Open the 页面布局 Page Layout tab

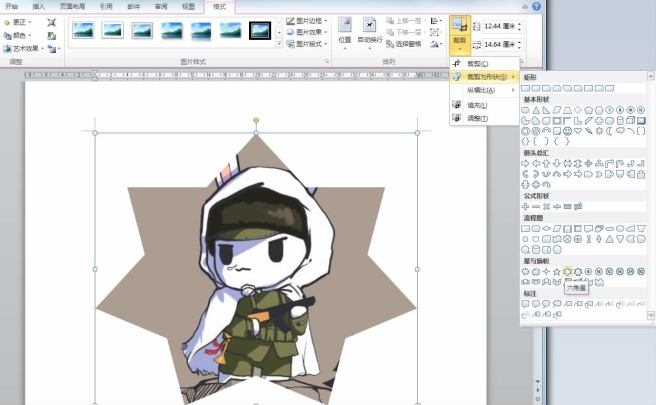[72, 6]
